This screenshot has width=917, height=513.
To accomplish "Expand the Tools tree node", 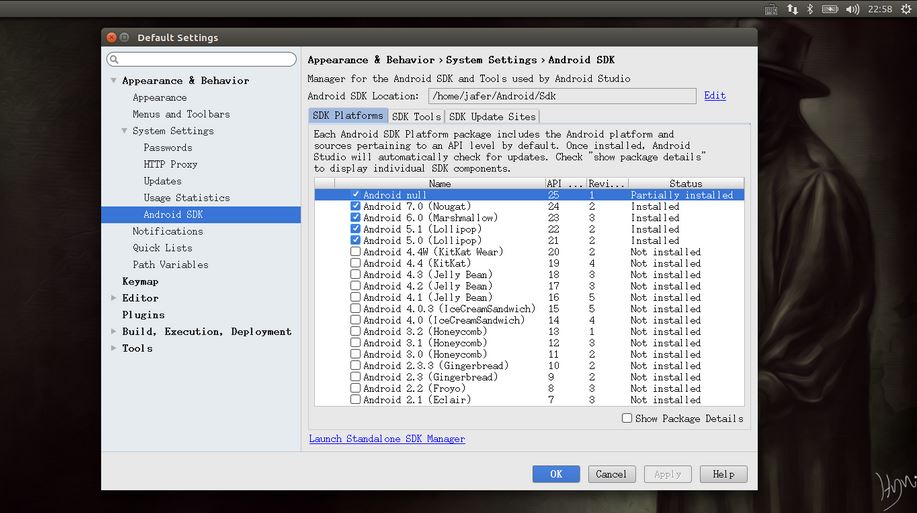I will 113,348.
